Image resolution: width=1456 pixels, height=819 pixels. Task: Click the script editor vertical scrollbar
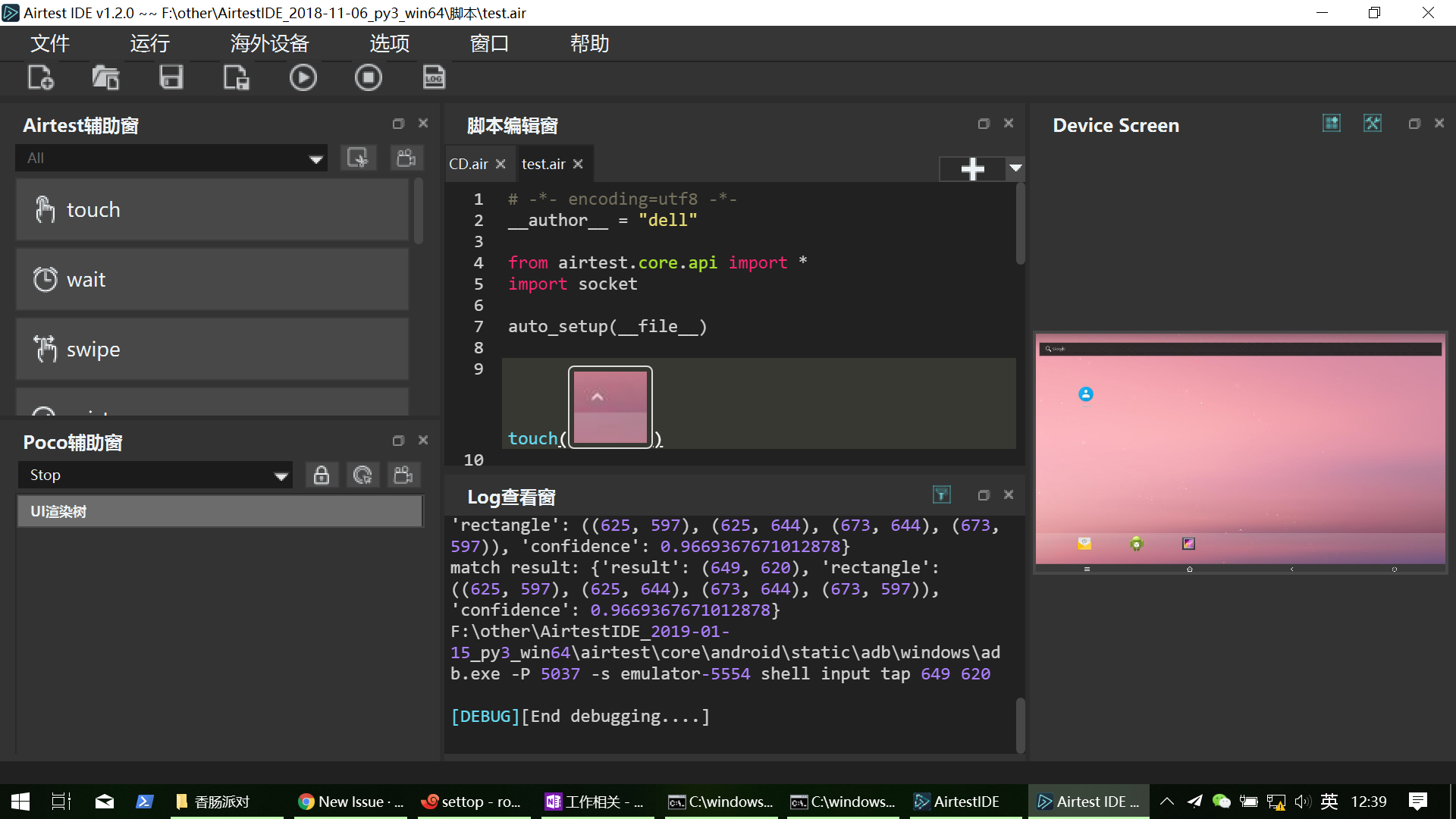[x=1021, y=224]
